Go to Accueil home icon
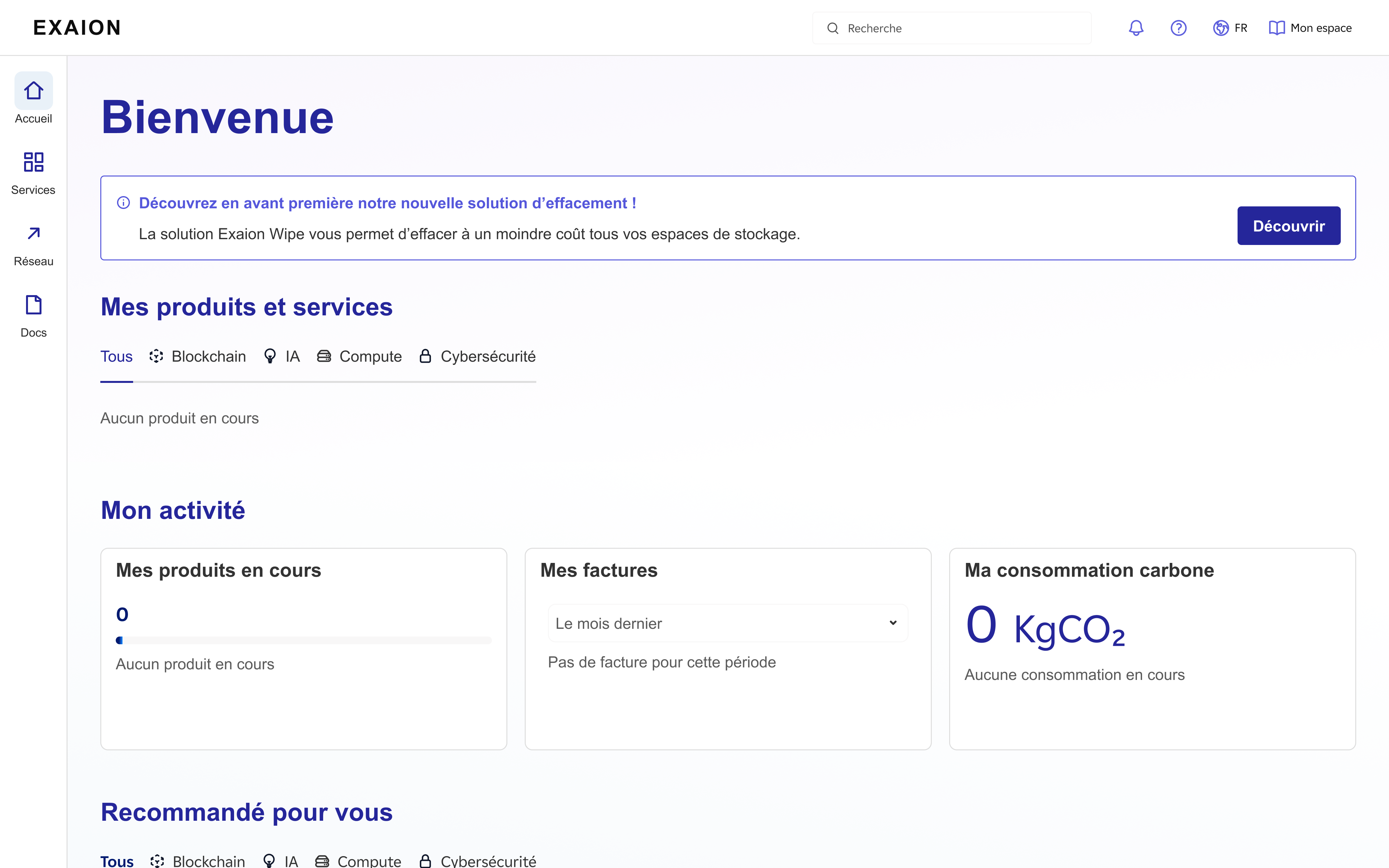The image size is (1389, 868). click(33, 91)
